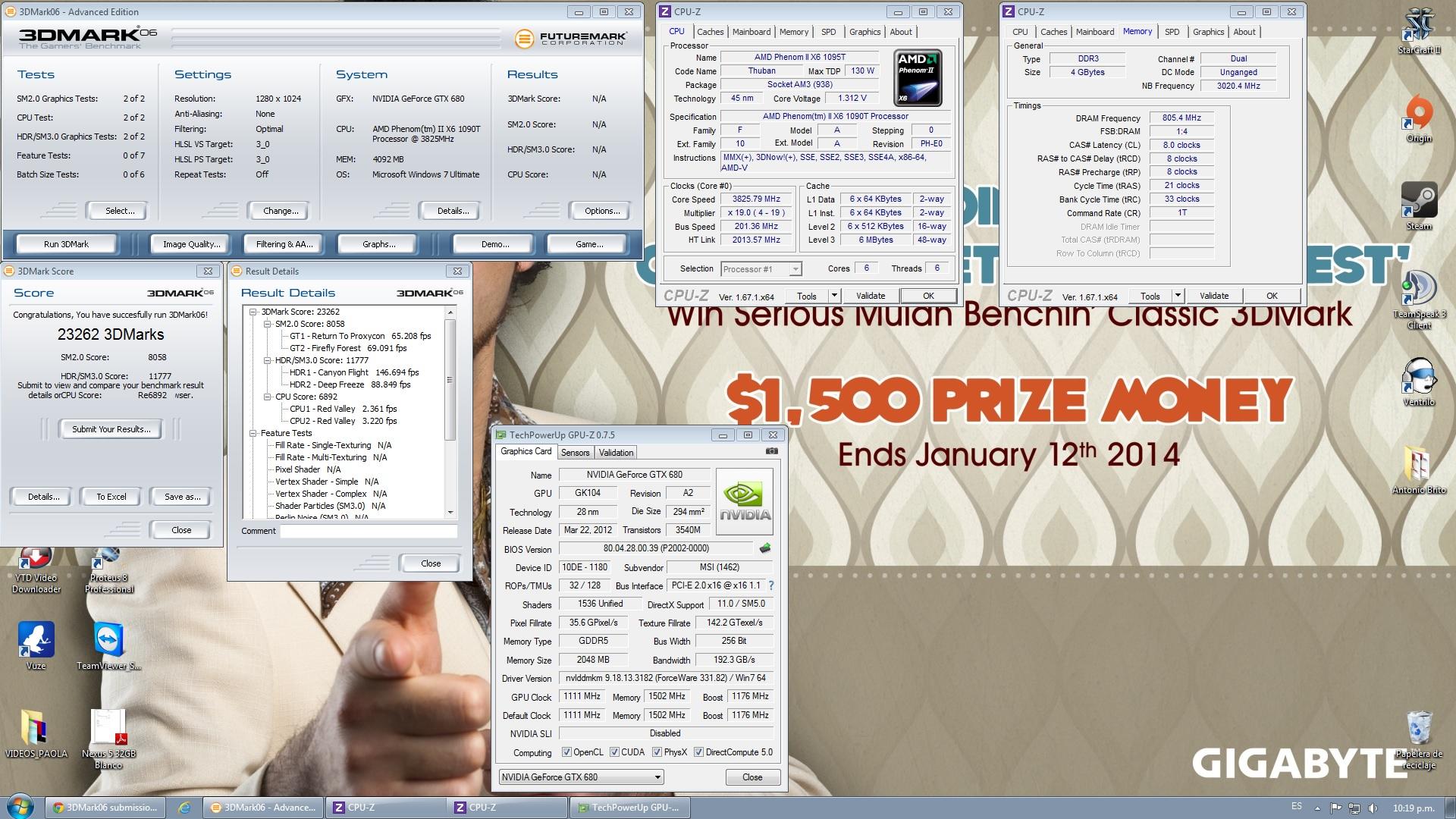Launch Vuze from the desktop
This screenshot has height=819, width=1456.
36,646
